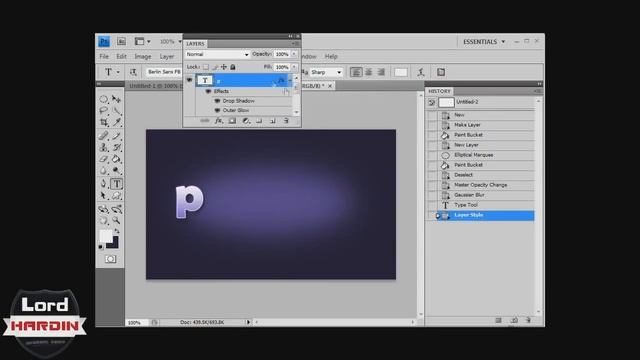Toggle Character and Paragraph panels
Screen dimensions: 640x360
441,72
